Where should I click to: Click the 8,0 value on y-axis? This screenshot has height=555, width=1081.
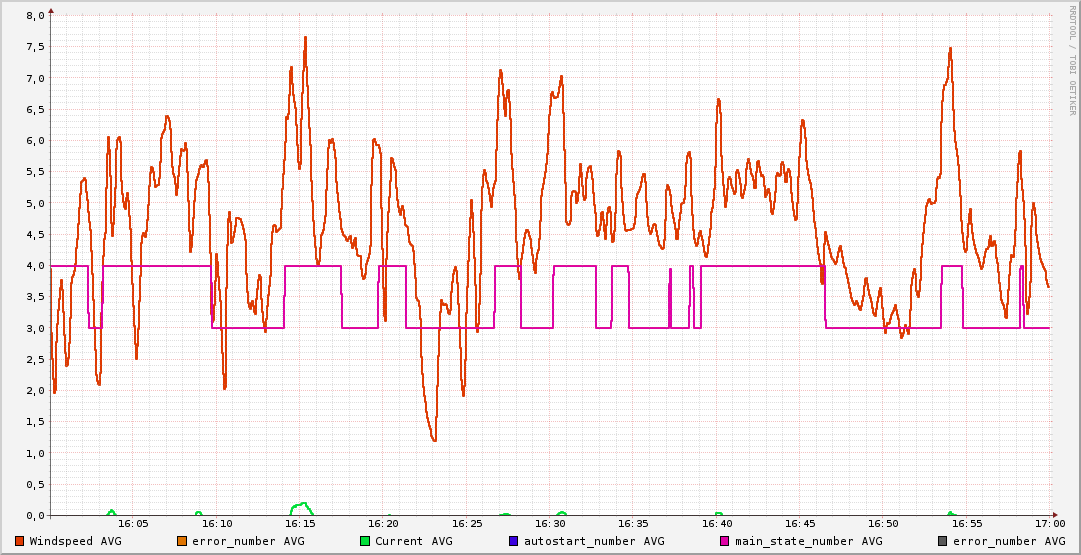pos(34,16)
